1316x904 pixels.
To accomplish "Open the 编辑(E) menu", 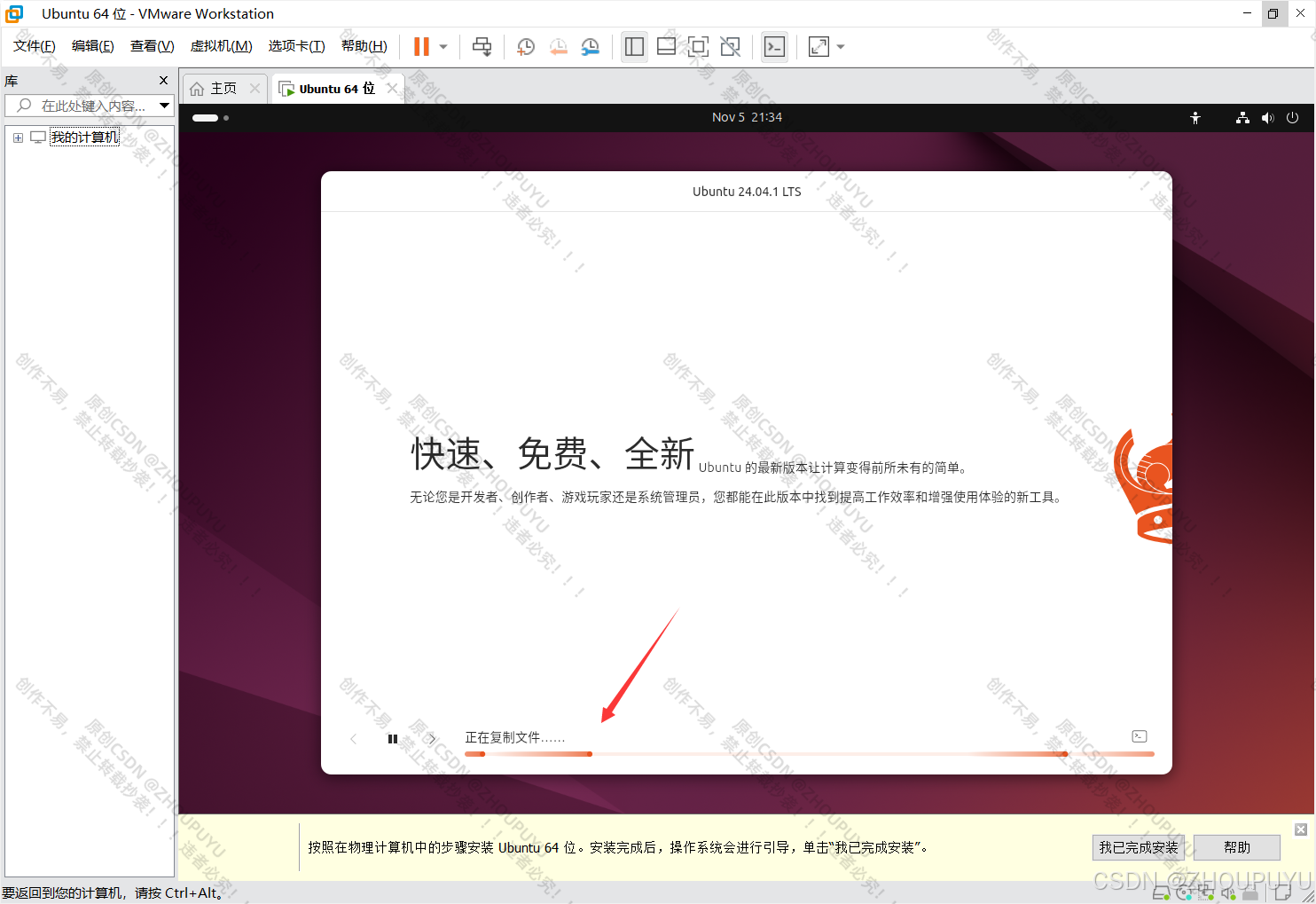I will click(93, 46).
